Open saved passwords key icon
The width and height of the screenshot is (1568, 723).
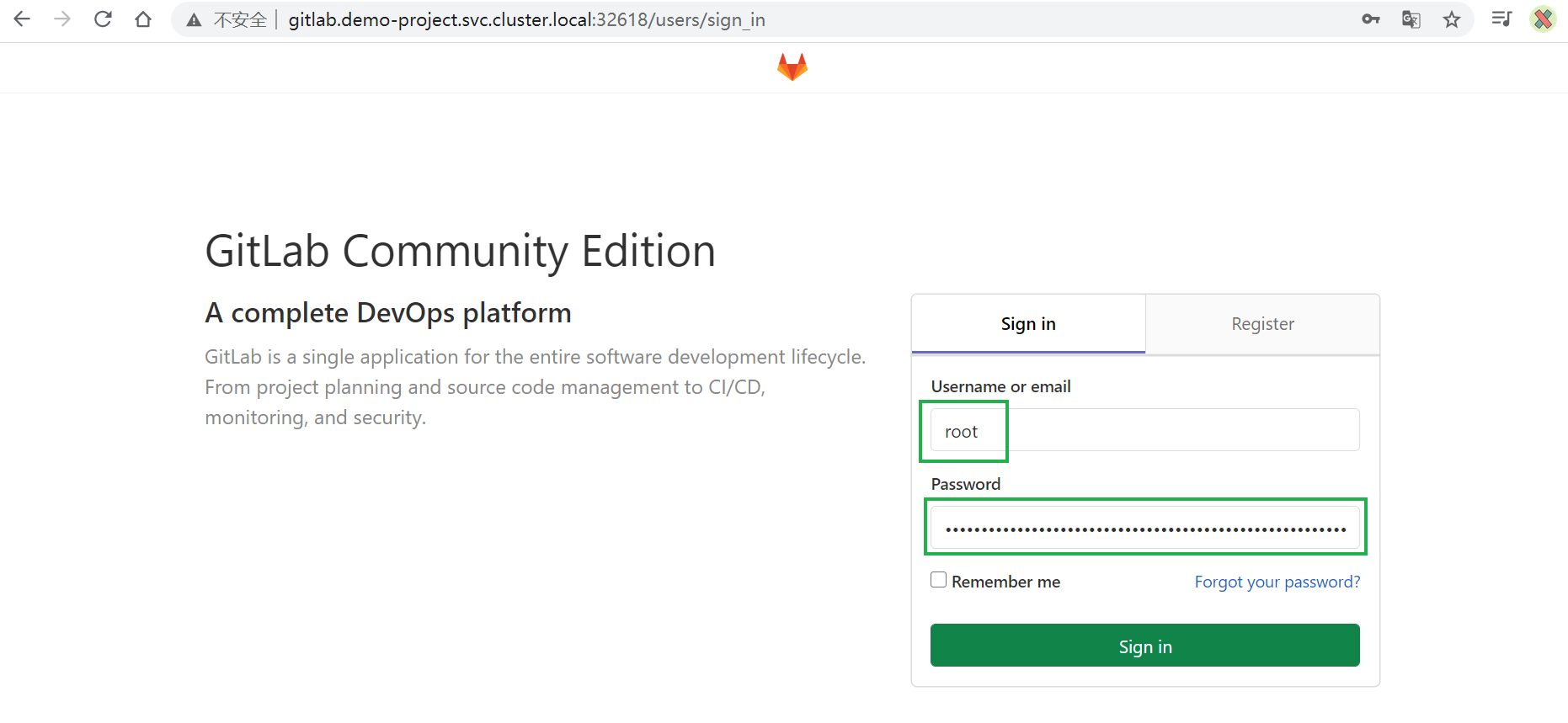tap(1370, 19)
